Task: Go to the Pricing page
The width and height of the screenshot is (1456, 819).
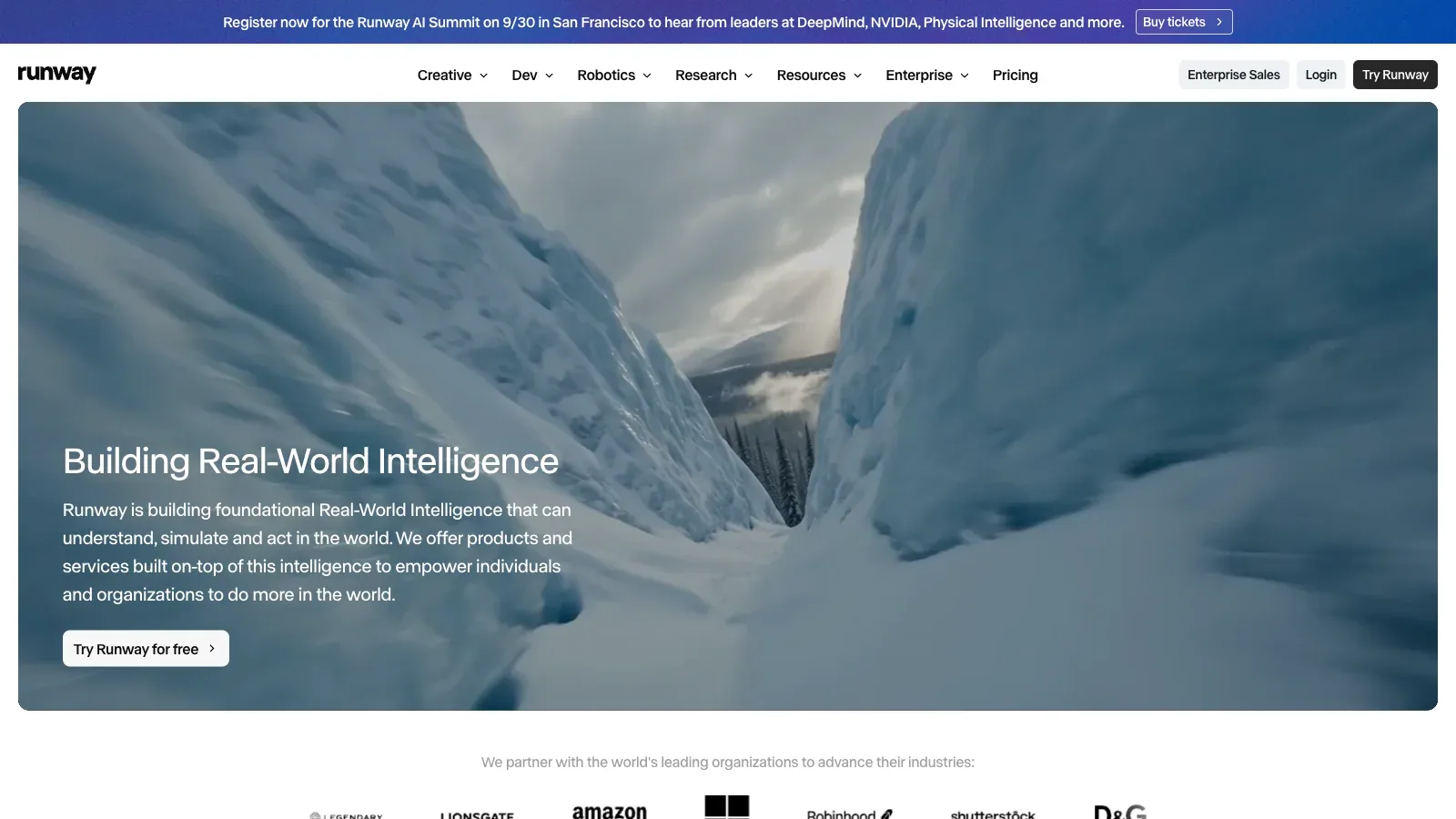Action: tap(1015, 75)
